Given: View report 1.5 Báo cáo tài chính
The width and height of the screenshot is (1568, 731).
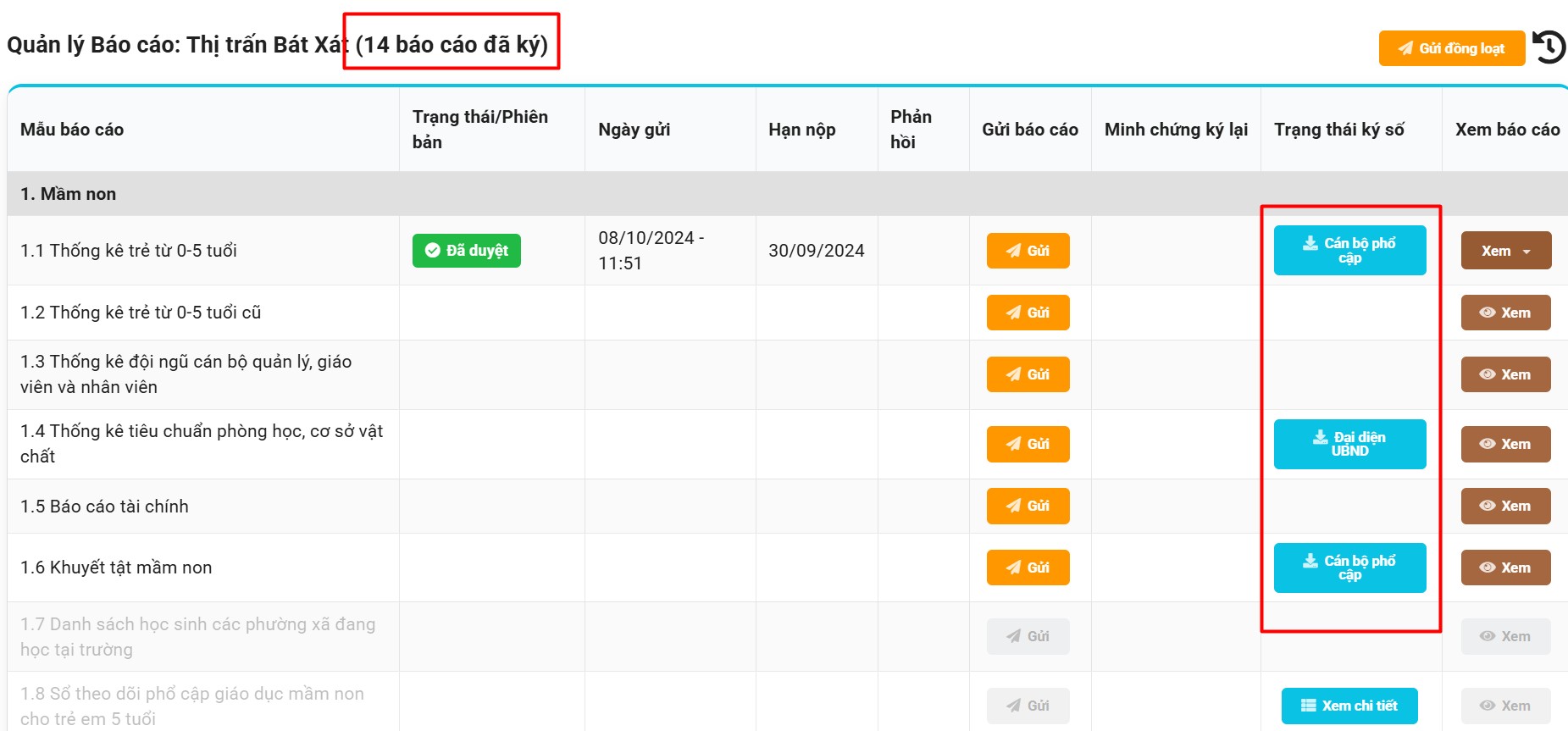Looking at the screenshot, I should 1505,506.
